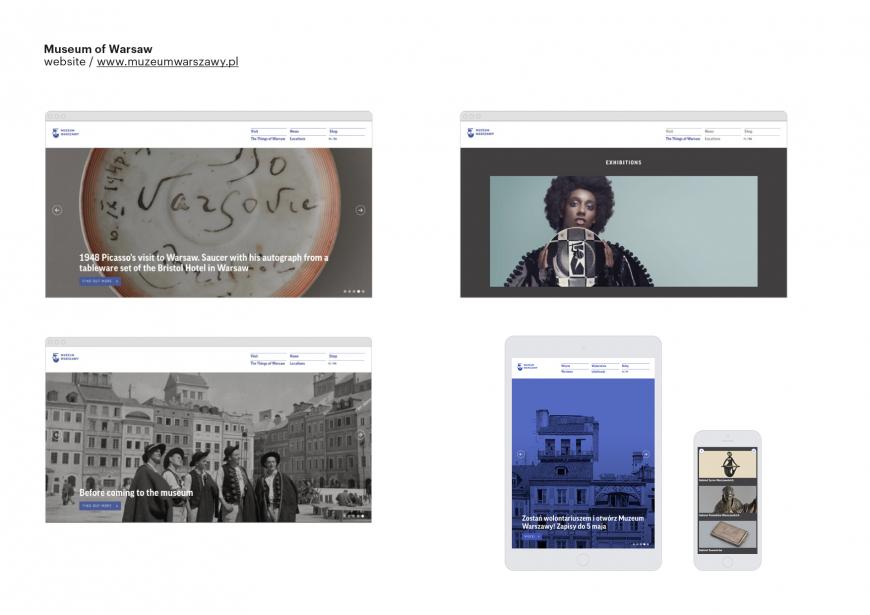The height and width of the screenshot is (615, 870).
Task: Open the mermaid figure thumbnail on the phone
Action: (727, 464)
